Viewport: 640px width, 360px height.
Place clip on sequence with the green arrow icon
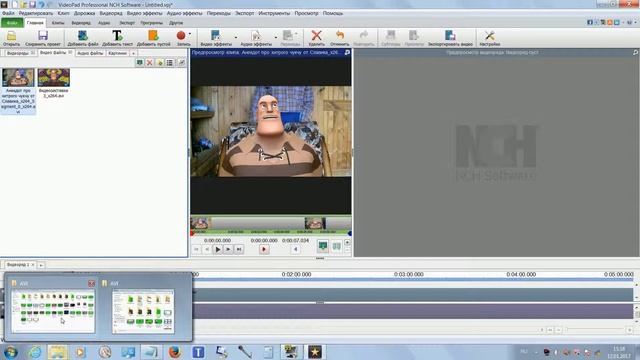click(322, 245)
